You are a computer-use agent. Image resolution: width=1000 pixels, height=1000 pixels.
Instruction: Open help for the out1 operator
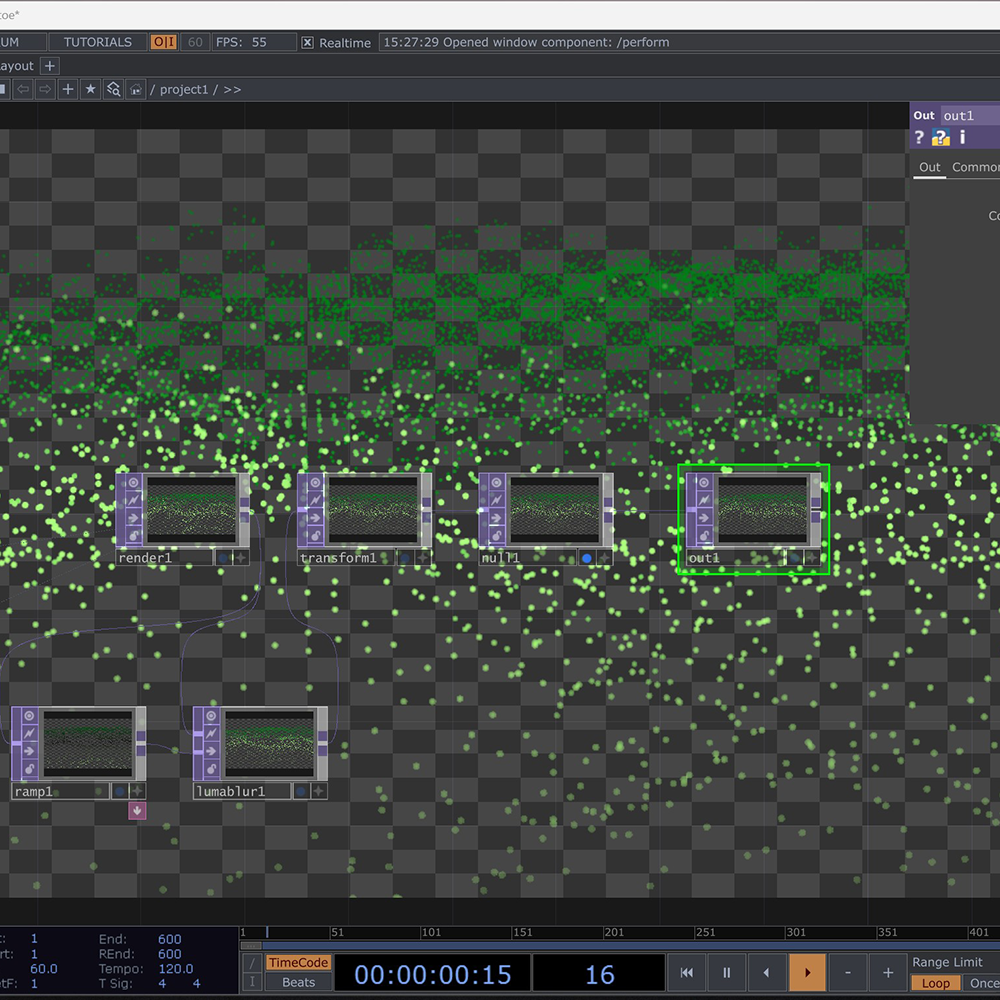920,137
